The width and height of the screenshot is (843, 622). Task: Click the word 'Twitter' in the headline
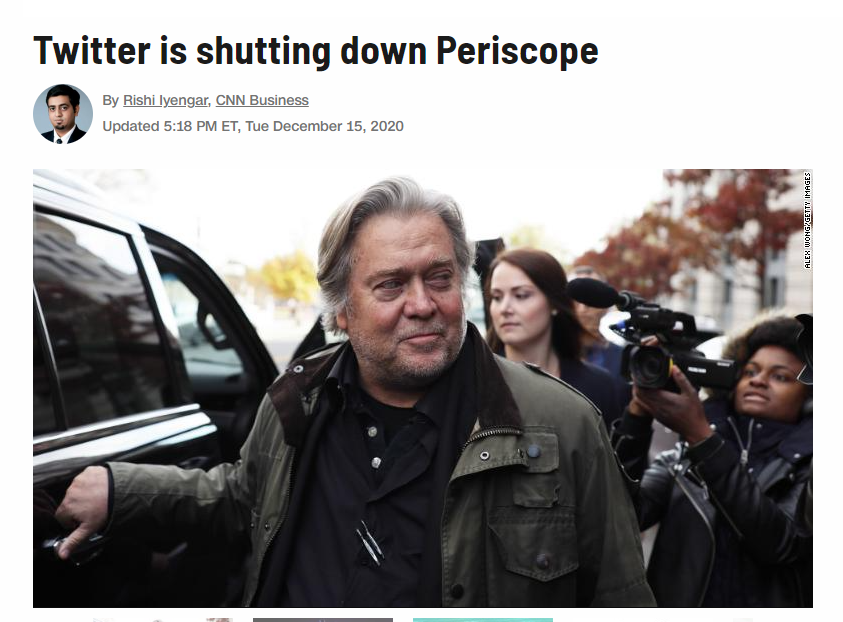(92, 51)
